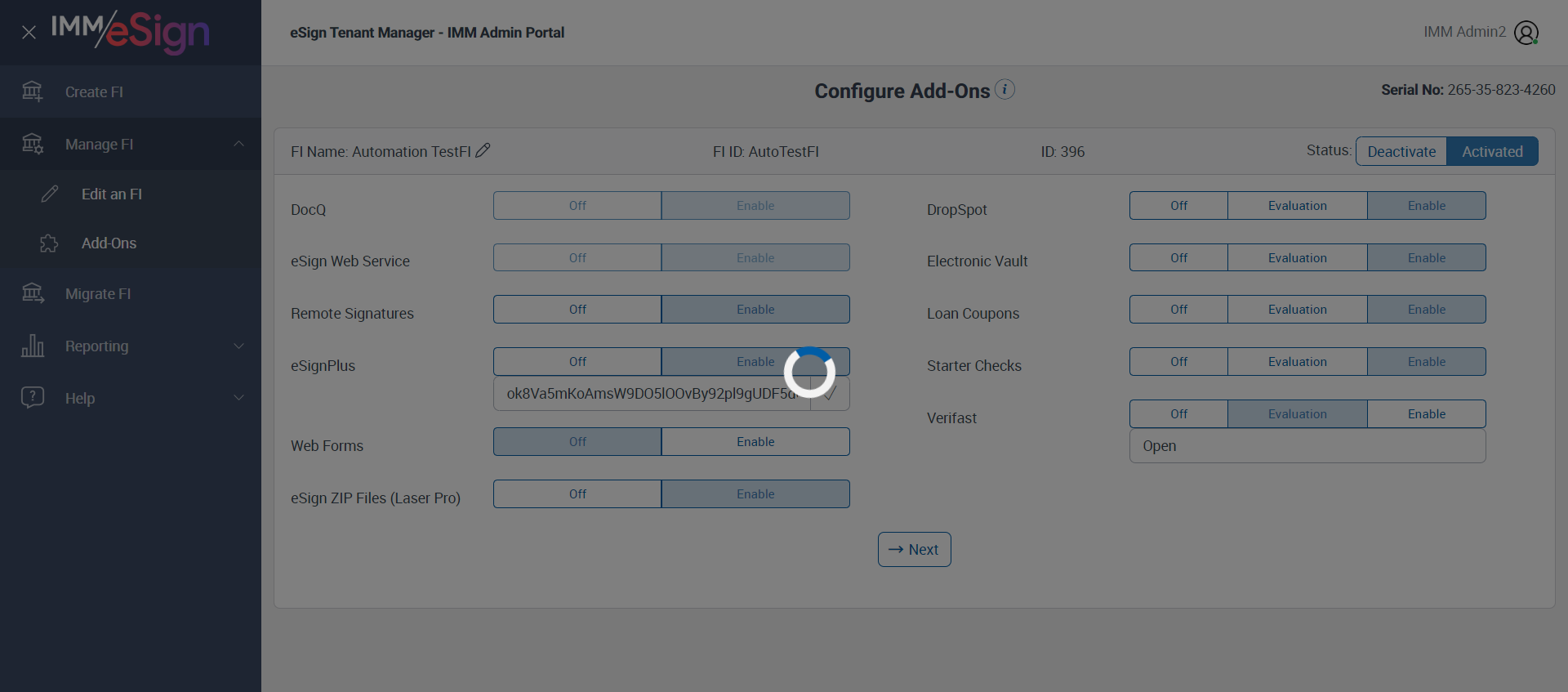Set Verifast to Evaluation
The width and height of the screenshot is (1568, 692).
point(1298,414)
